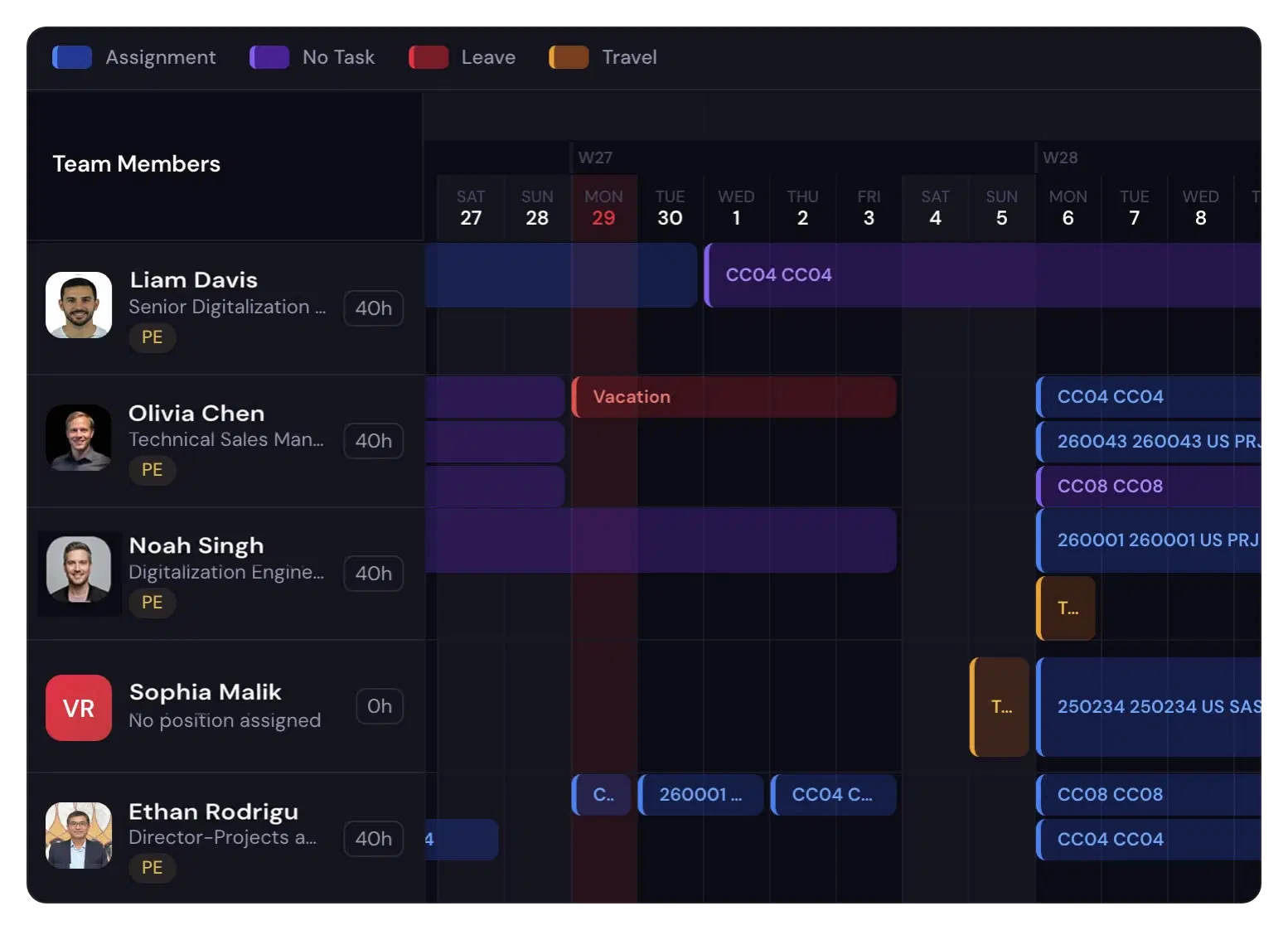Viewport: 1288px width, 930px height.
Task: Click Noah Singh's orange travel block
Action: coord(1066,608)
